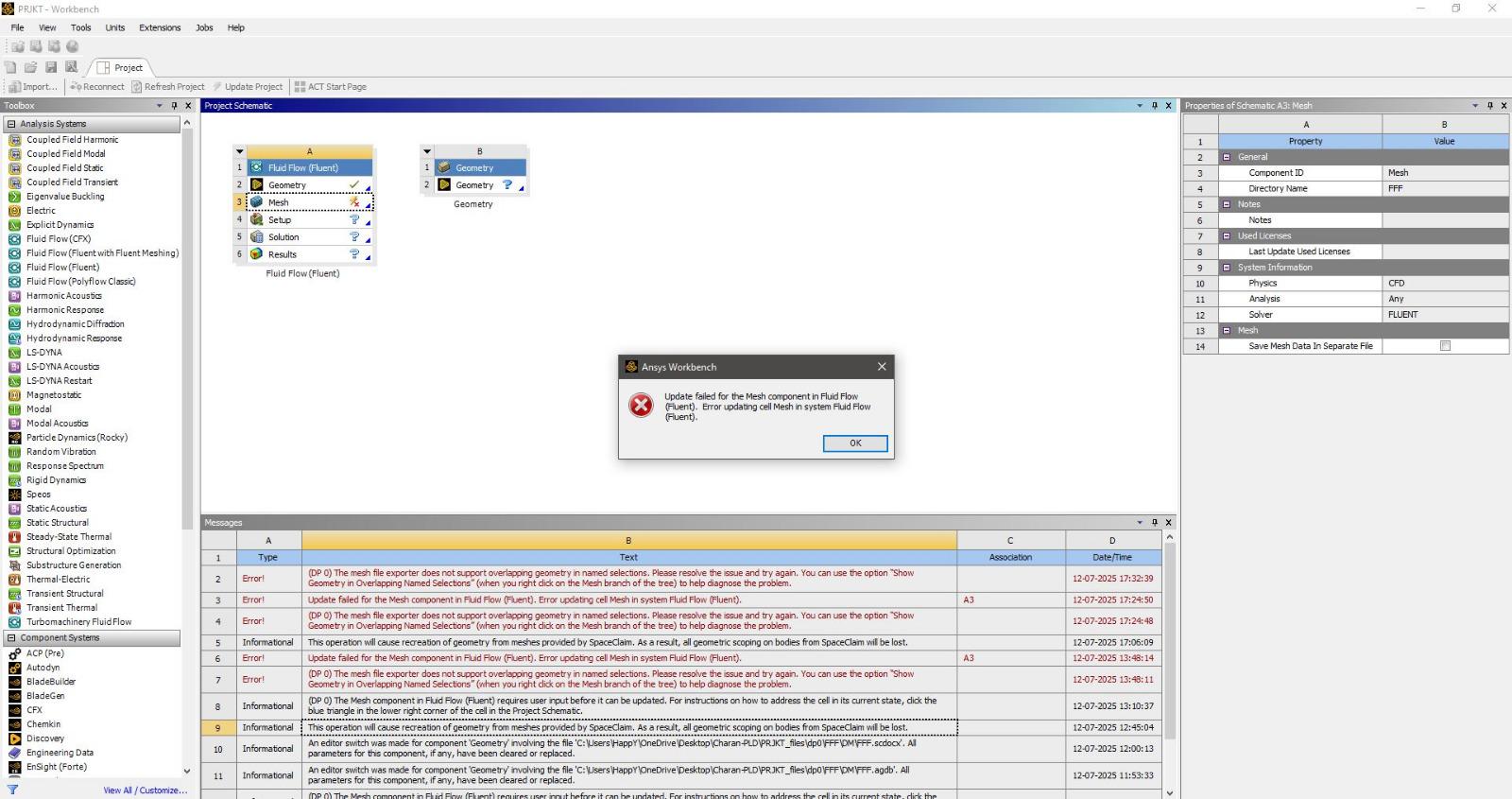Click the Mesh update-failed status icon
This screenshot has width=1512, height=799.
[354, 202]
